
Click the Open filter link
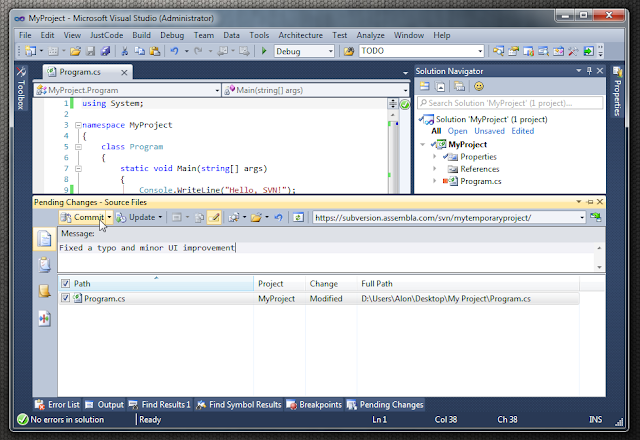point(457,131)
